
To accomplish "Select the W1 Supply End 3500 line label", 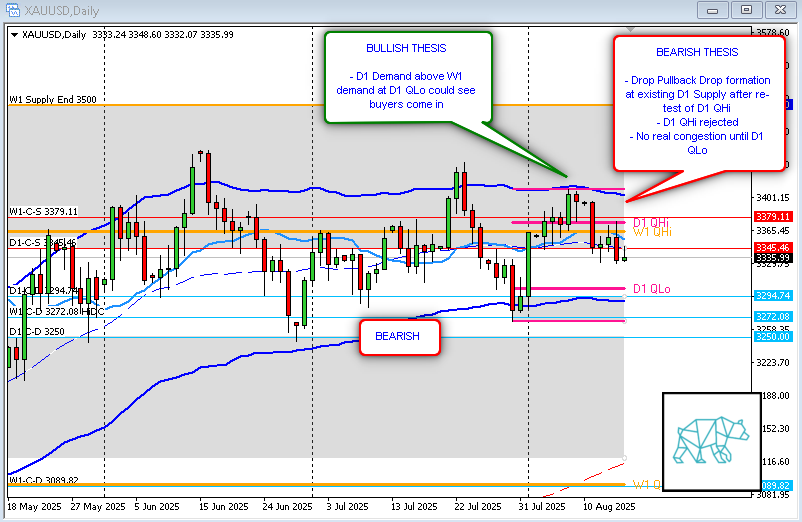I will (52, 99).
